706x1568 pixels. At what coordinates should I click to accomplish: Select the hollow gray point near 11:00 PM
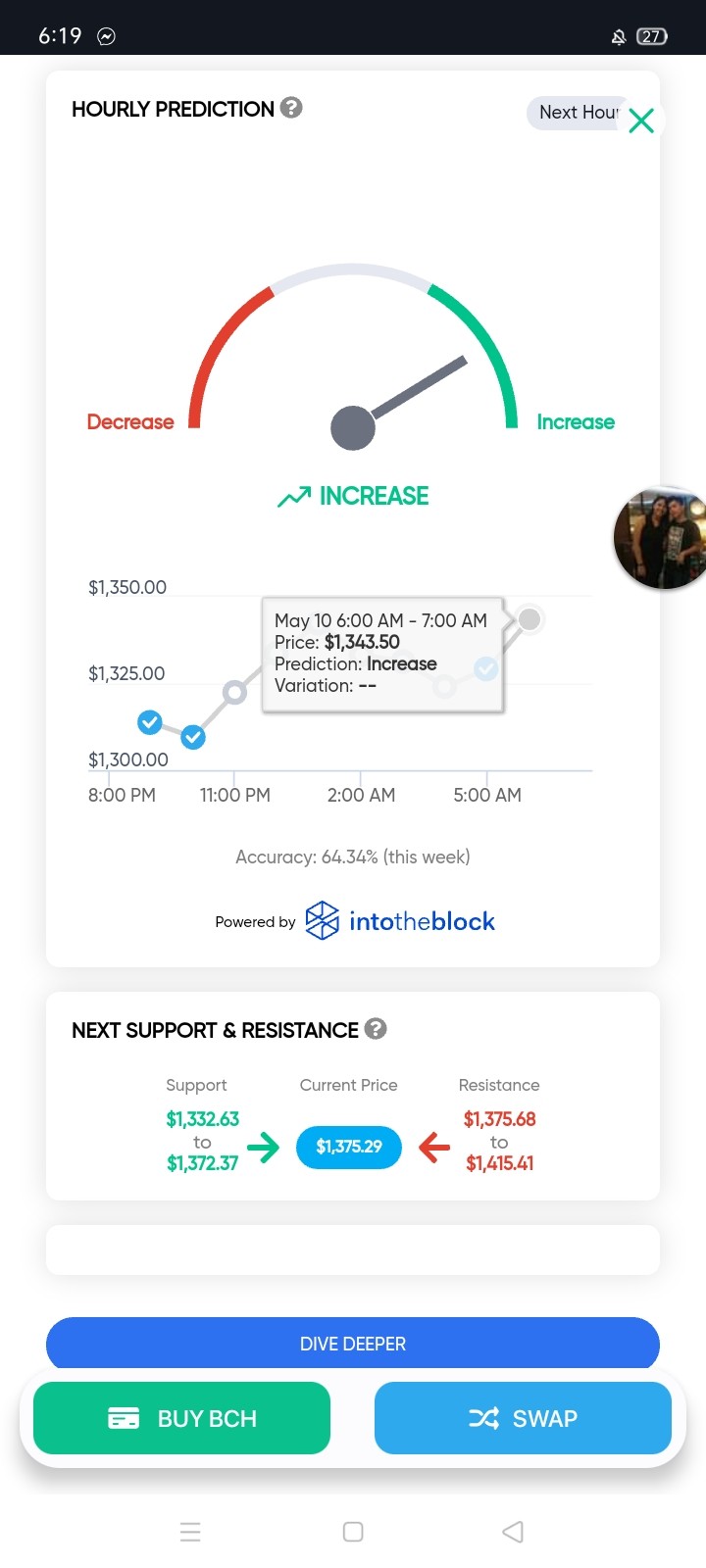(234, 693)
